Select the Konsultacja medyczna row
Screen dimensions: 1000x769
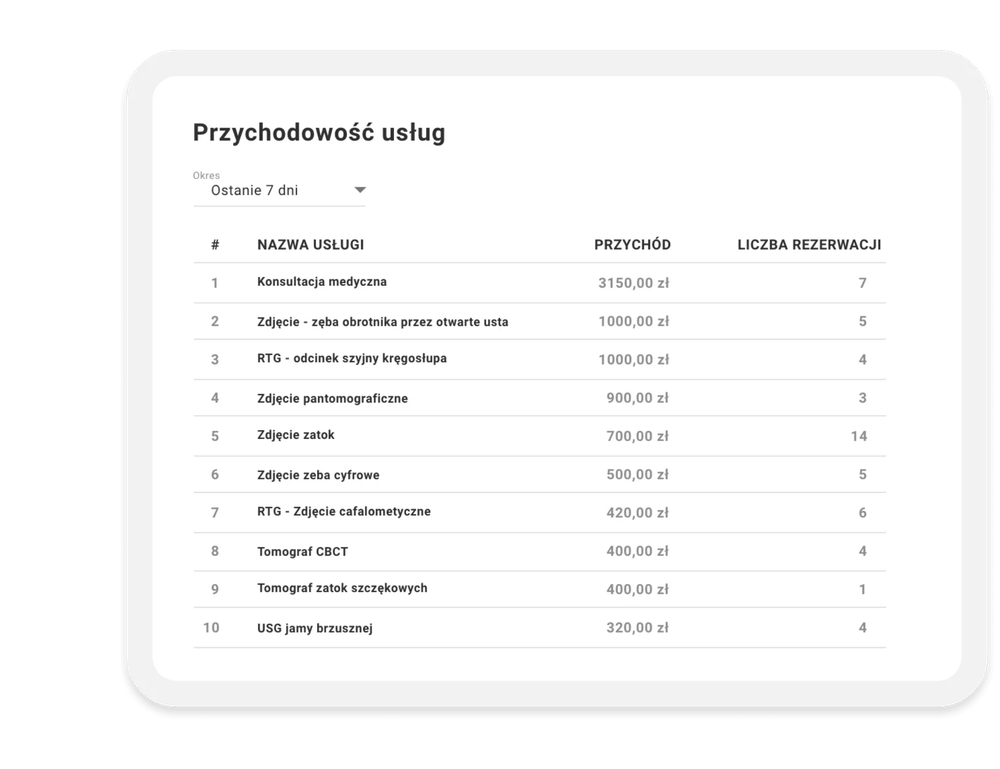click(321, 282)
